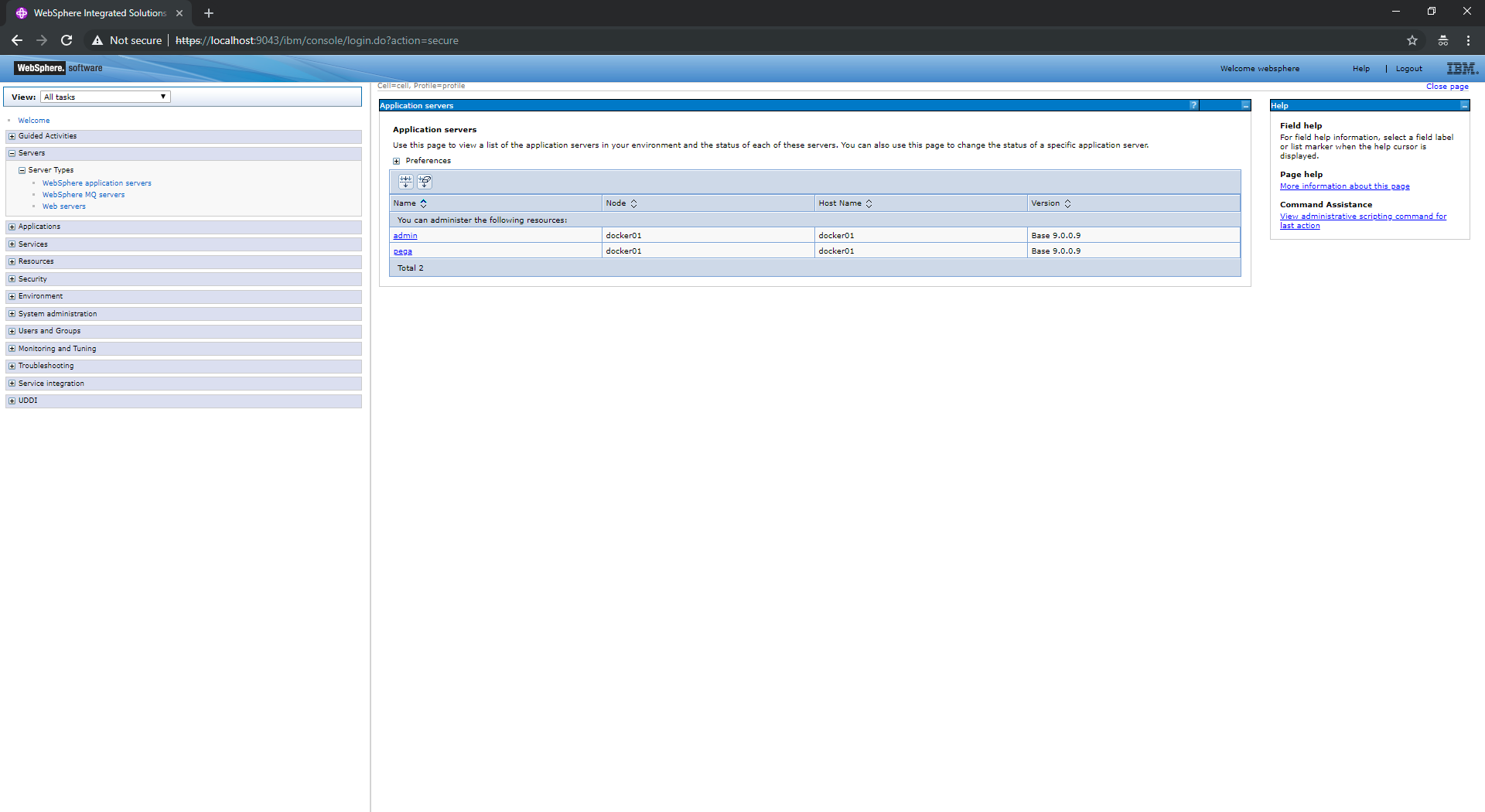Open WebSphere application servers link
The height and width of the screenshot is (812, 1485).
coord(97,183)
